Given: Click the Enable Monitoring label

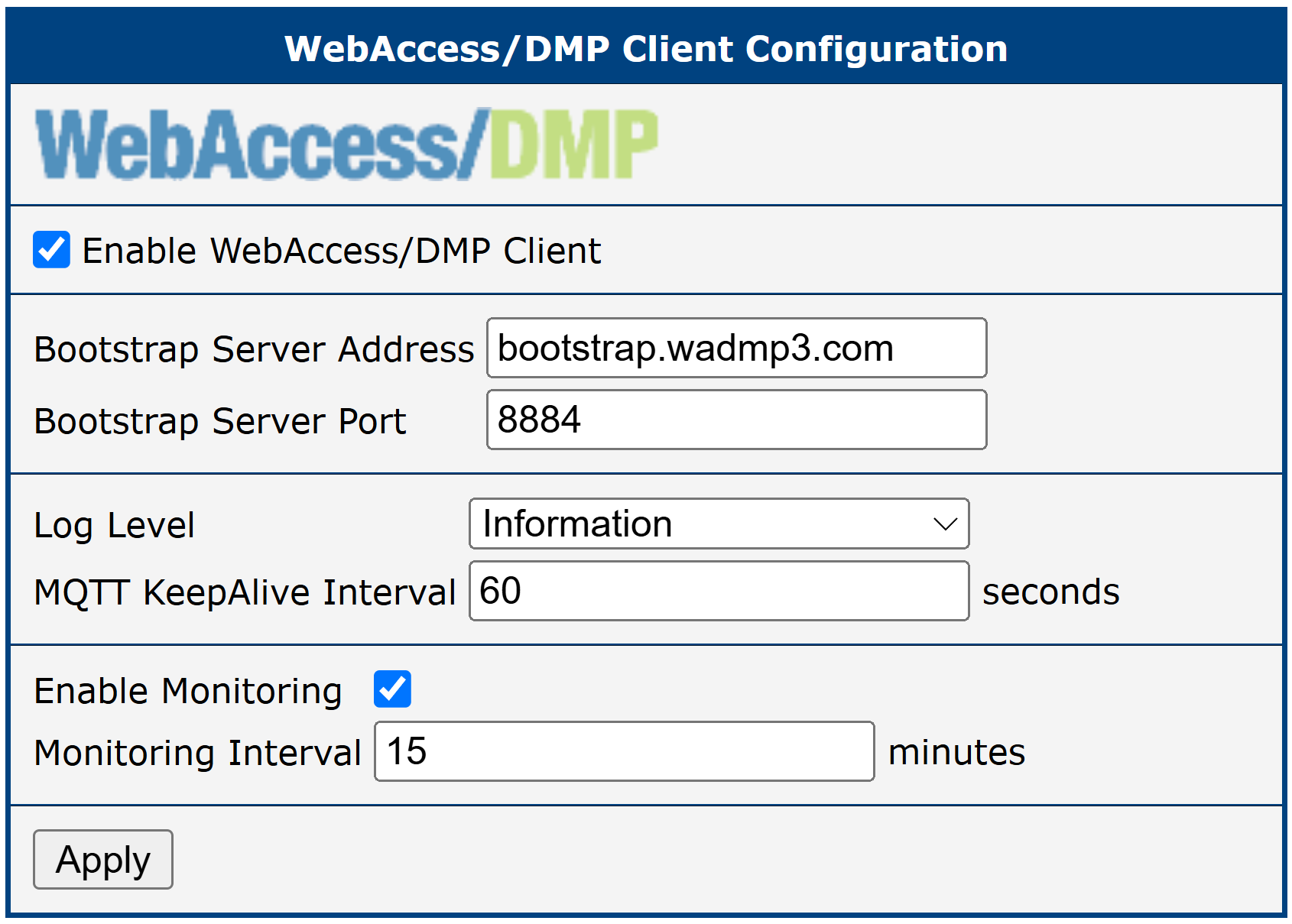Looking at the screenshot, I should [188, 691].
